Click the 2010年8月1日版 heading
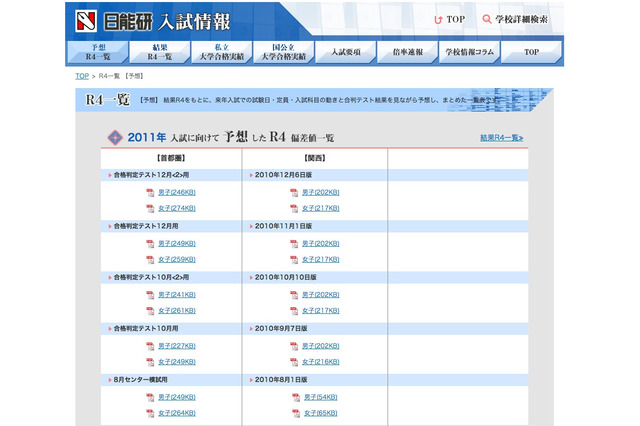640x426 pixels. click(281, 380)
